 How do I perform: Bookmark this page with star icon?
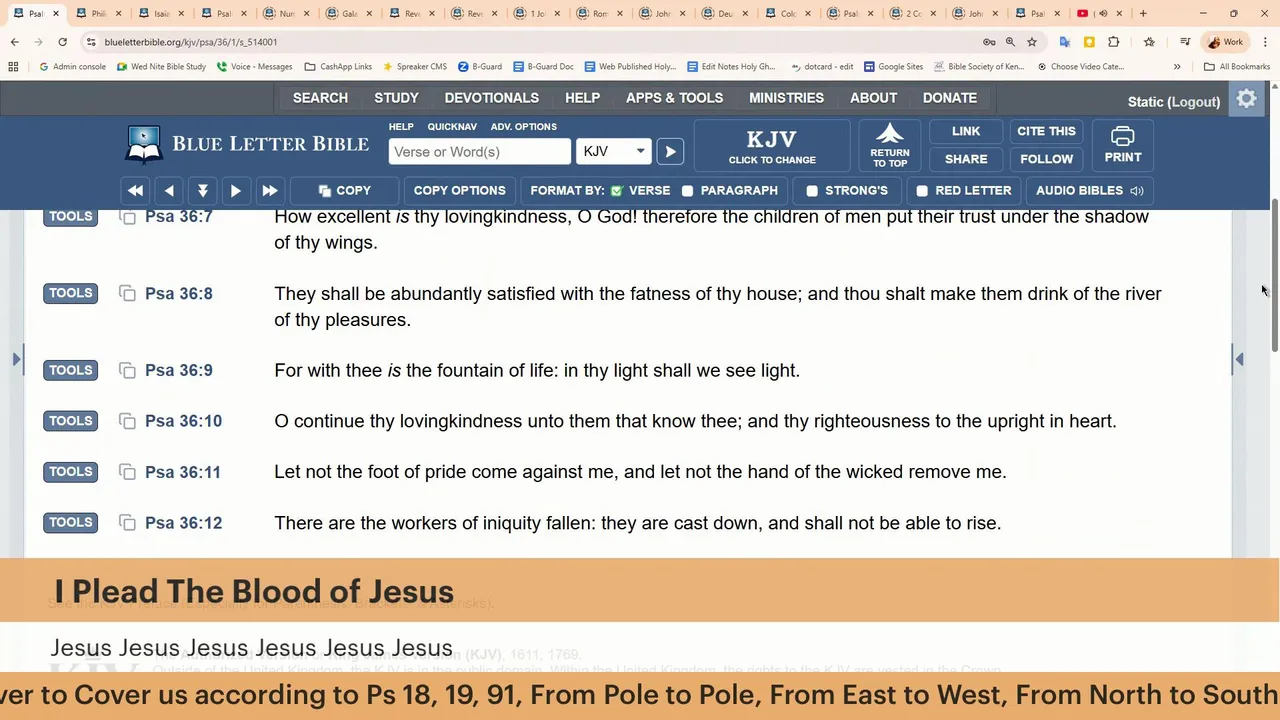[x=1032, y=42]
